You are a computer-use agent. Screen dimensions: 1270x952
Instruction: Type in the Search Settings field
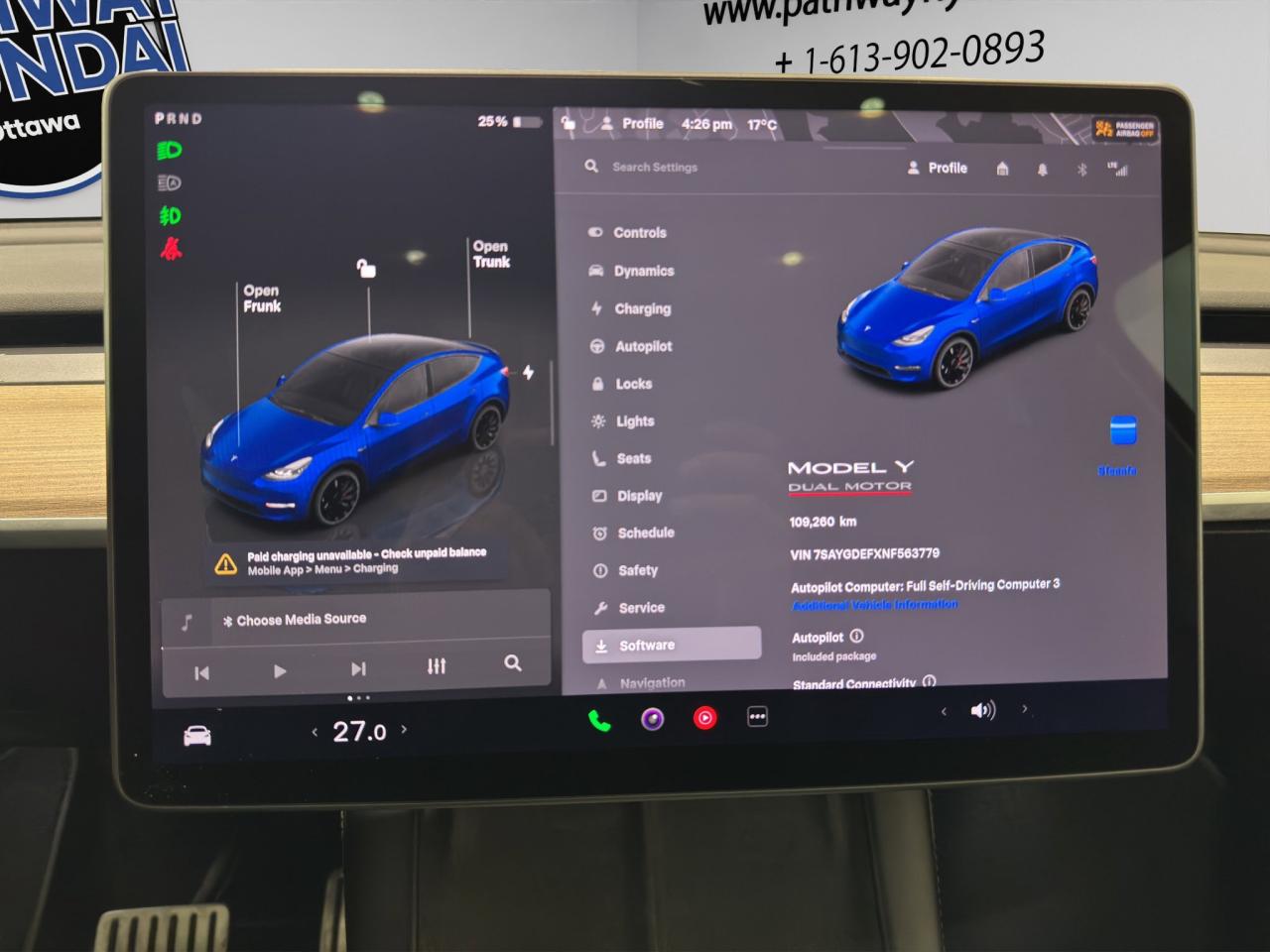pos(655,167)
